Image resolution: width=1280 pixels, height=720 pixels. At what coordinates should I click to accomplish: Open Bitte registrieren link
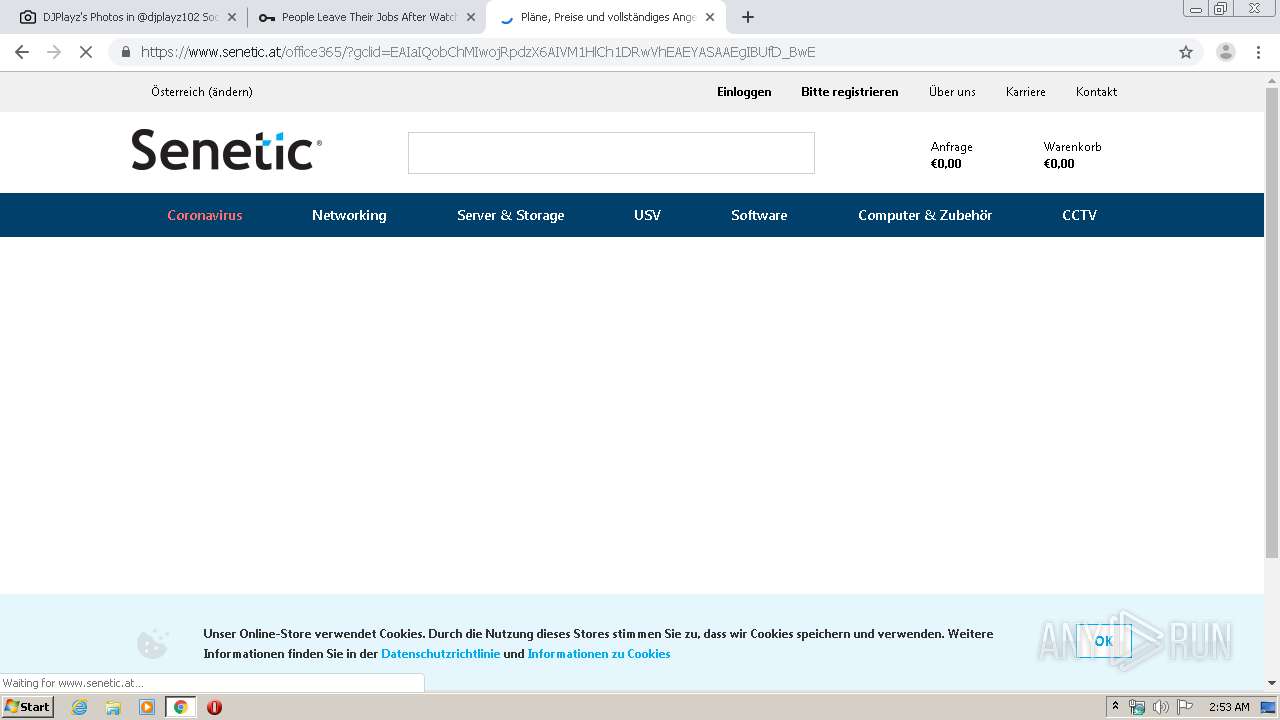(x=850, y=92)
